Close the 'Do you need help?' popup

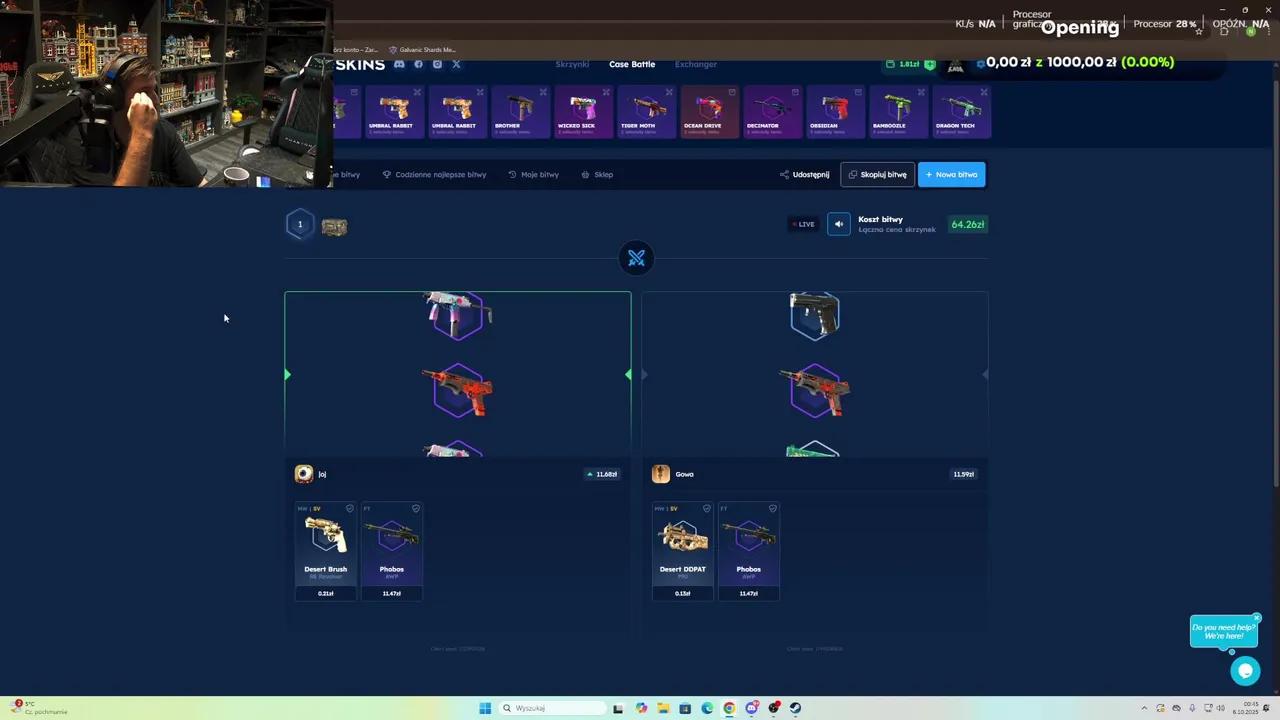pos(1257,617)
